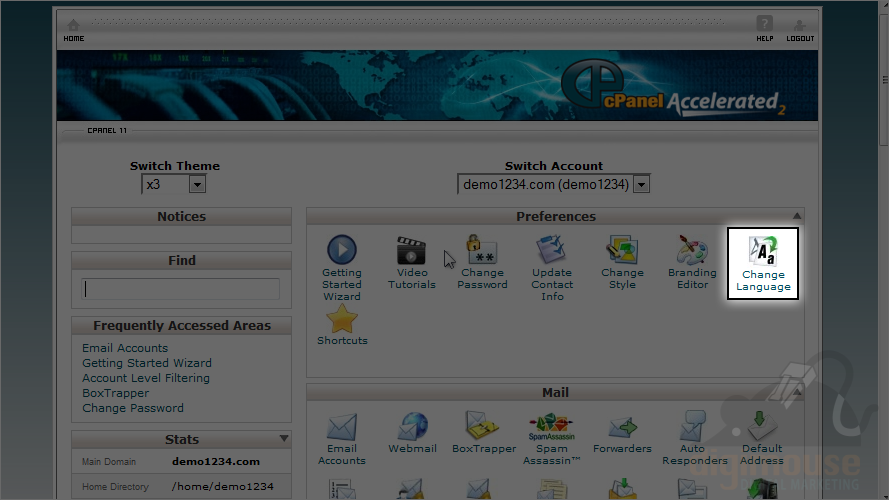Screen dimensions: 889x500
Task: Open the Change Language icon
Action: click(x=763, y=264)
